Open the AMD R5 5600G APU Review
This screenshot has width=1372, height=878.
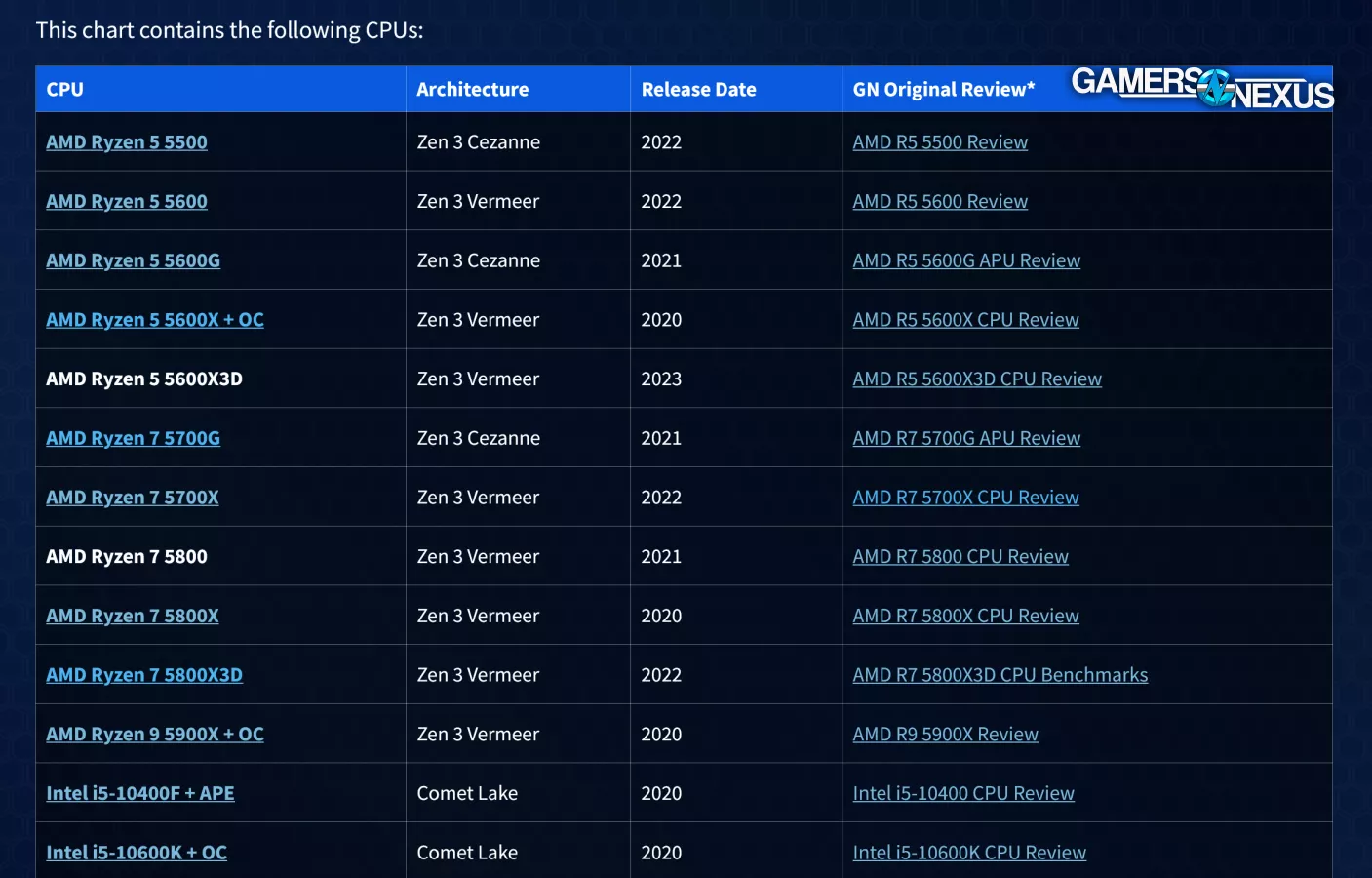[x=966, y=261]
